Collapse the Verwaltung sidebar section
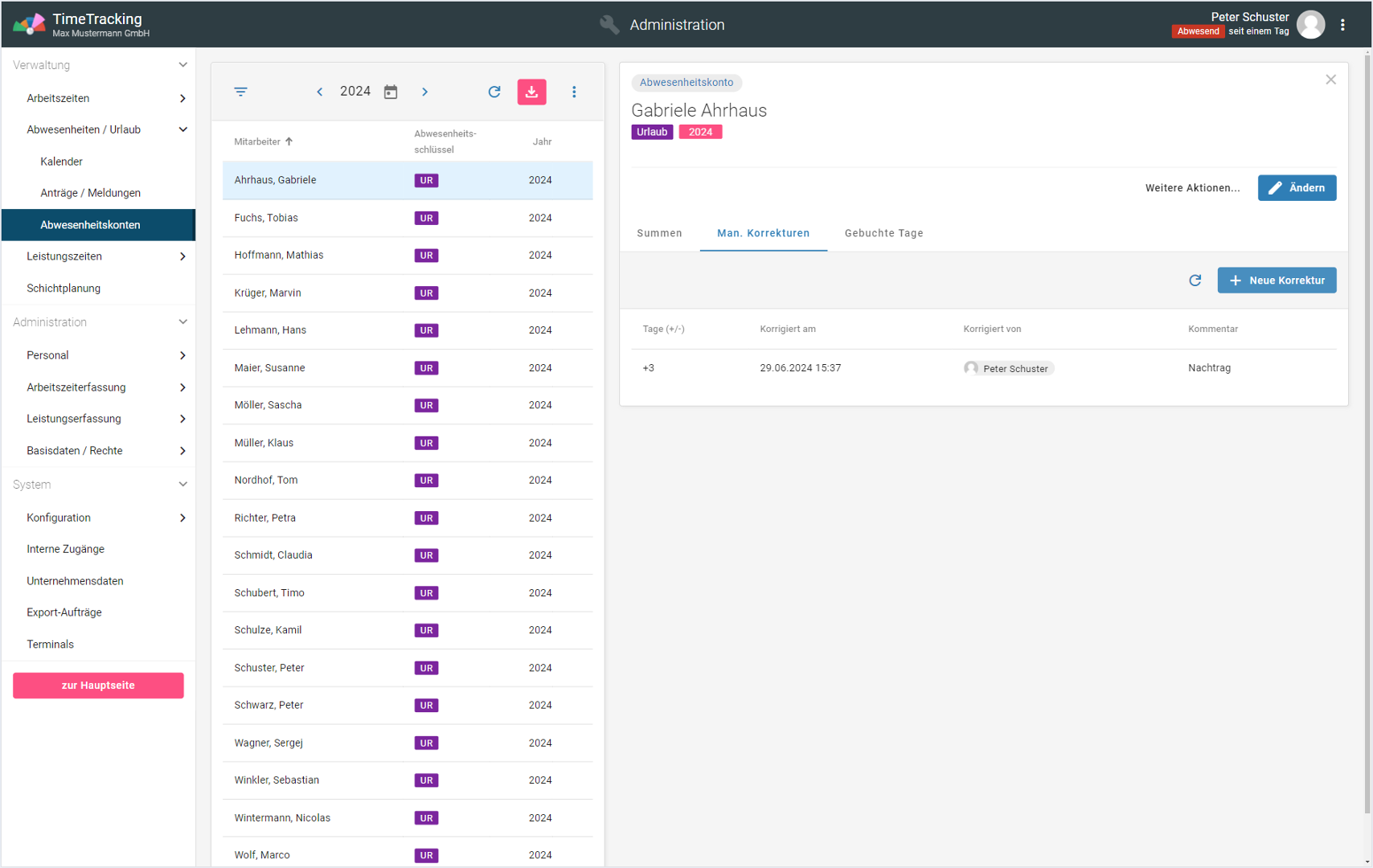The image size is (1373, 868). click(x=182, y=65)
